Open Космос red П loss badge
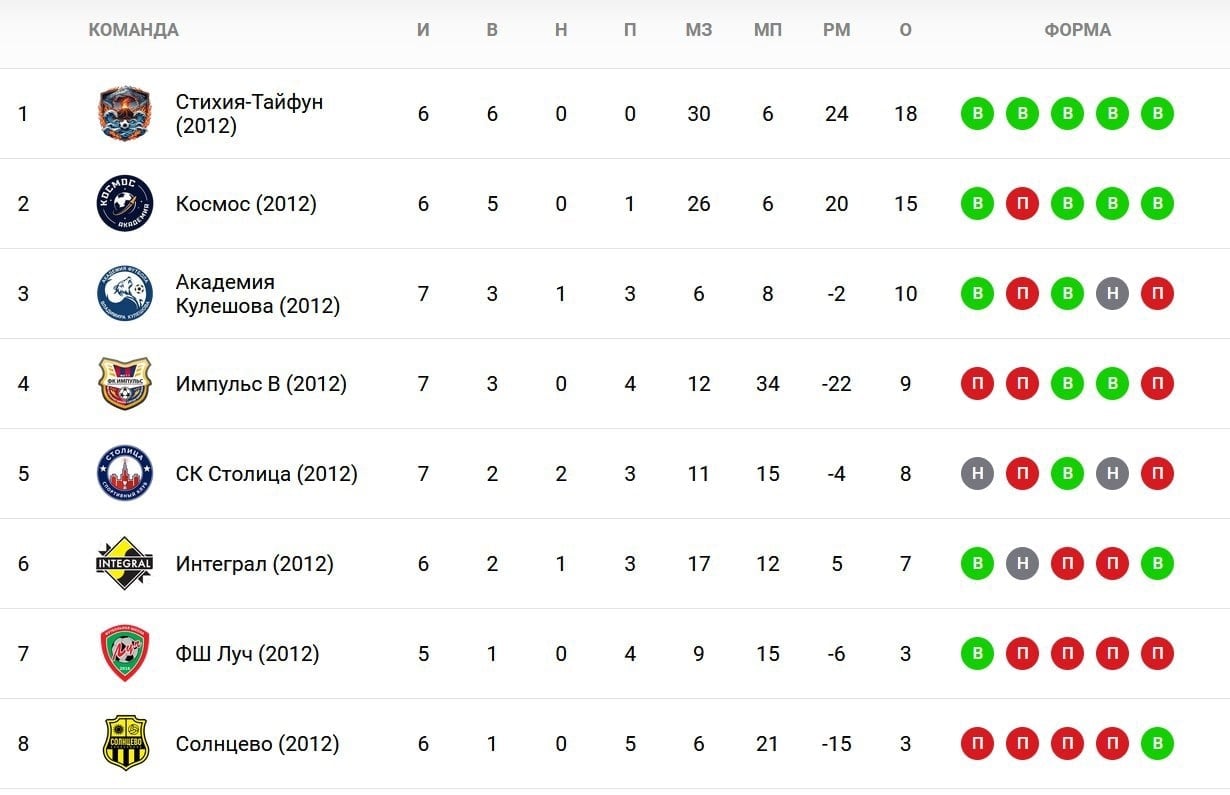The width and height of the screenshot is (1230, 795). click(1022, 204)
